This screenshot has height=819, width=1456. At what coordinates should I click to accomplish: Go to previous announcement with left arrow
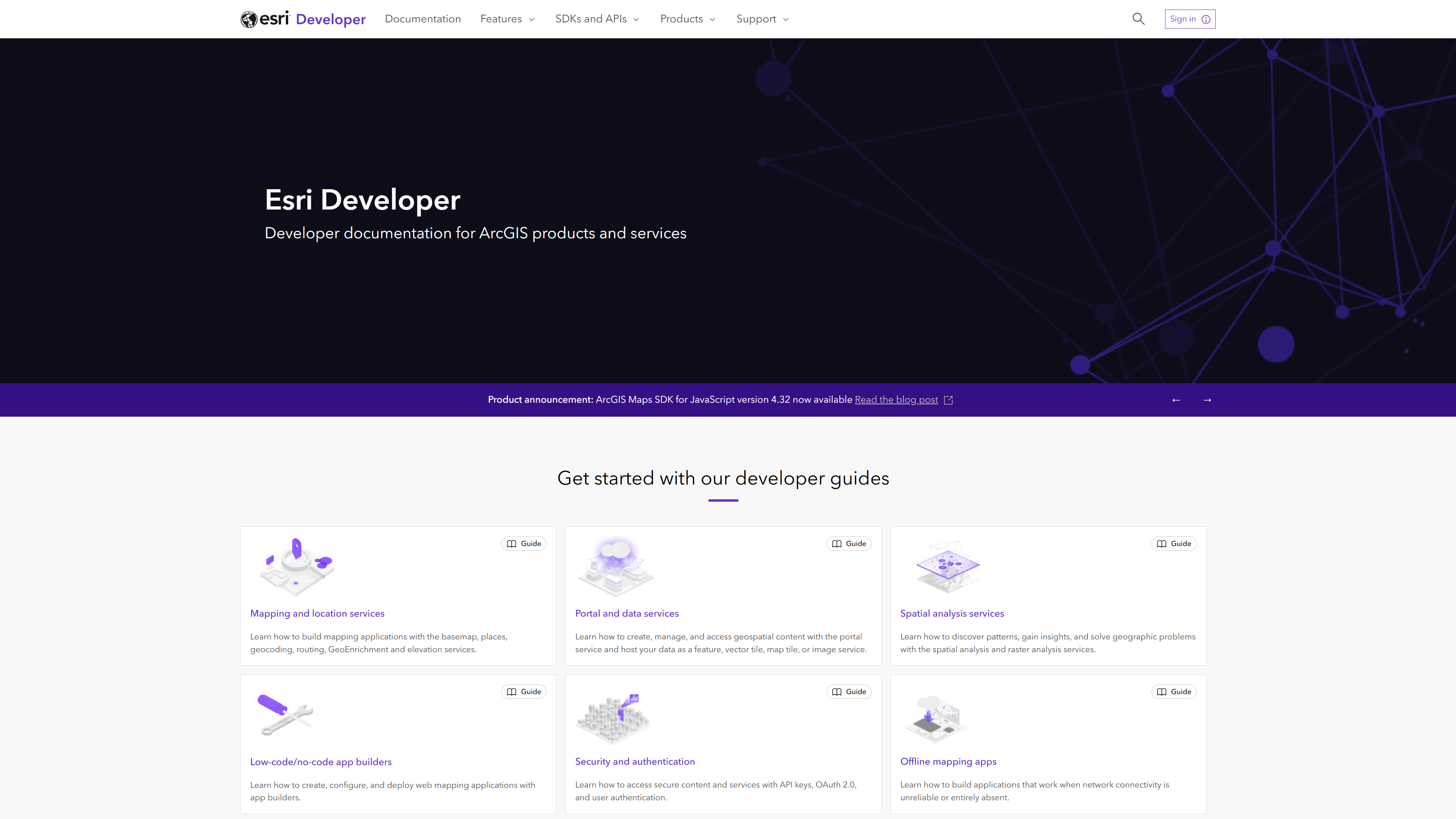(1176, 400)
